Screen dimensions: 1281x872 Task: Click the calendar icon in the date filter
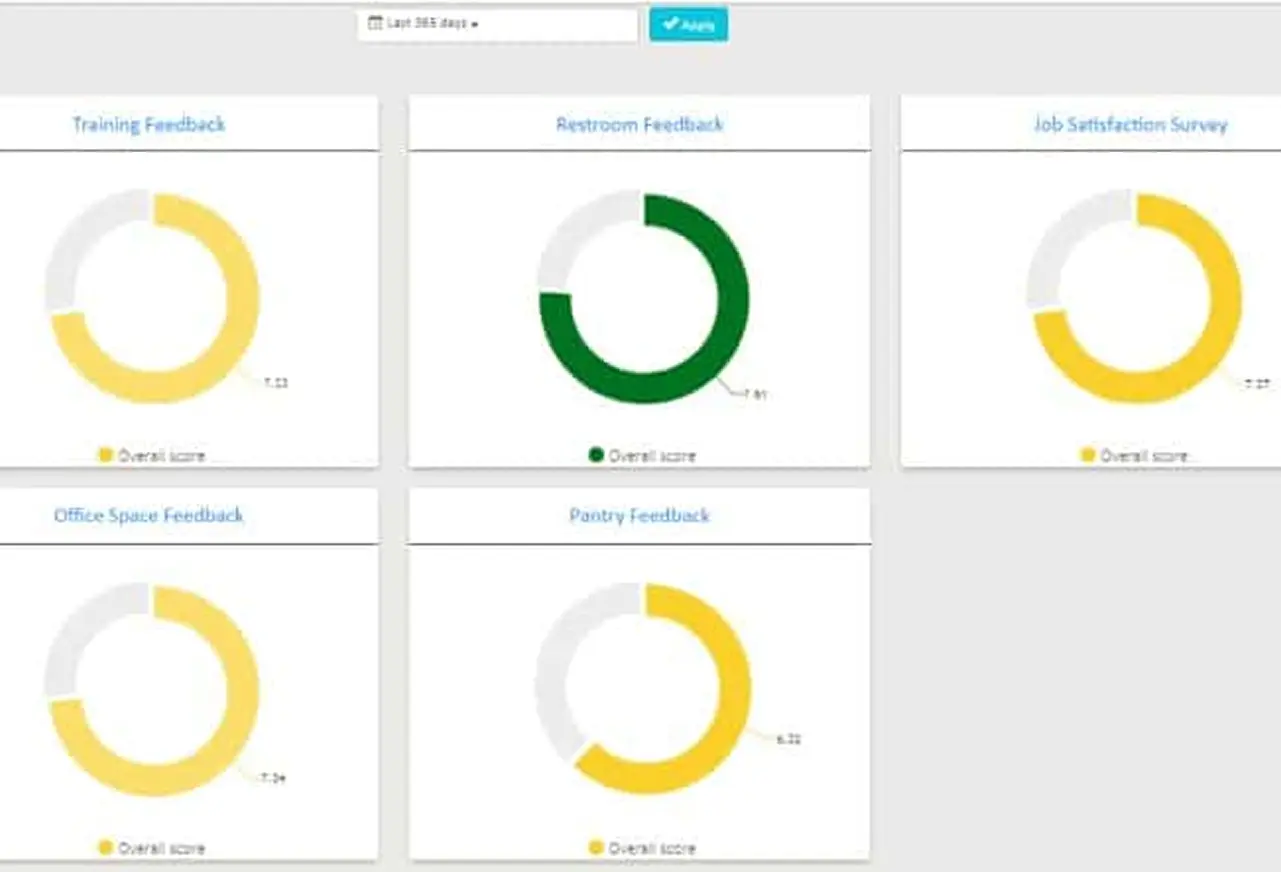coord(375,23)
